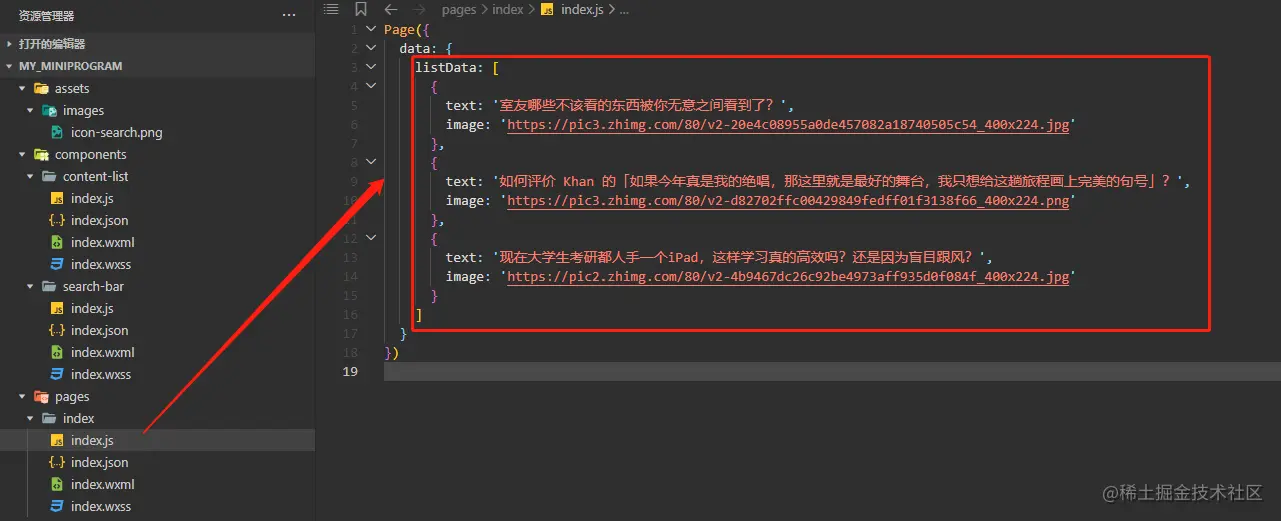Viewport: 1281px width, 521px height.
Task: Click PNG icon of icon-search.png
Action: pos(57,132)
